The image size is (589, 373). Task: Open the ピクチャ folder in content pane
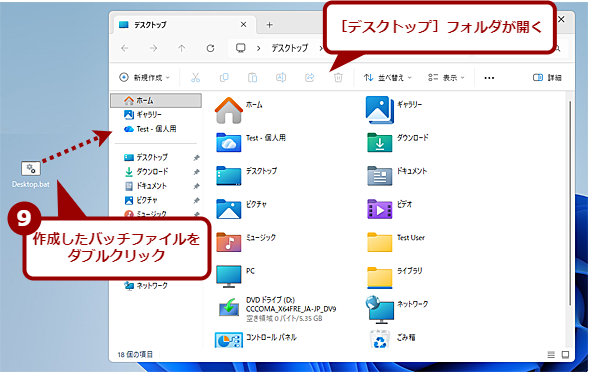pyautogui.click(x=228, y=209)
